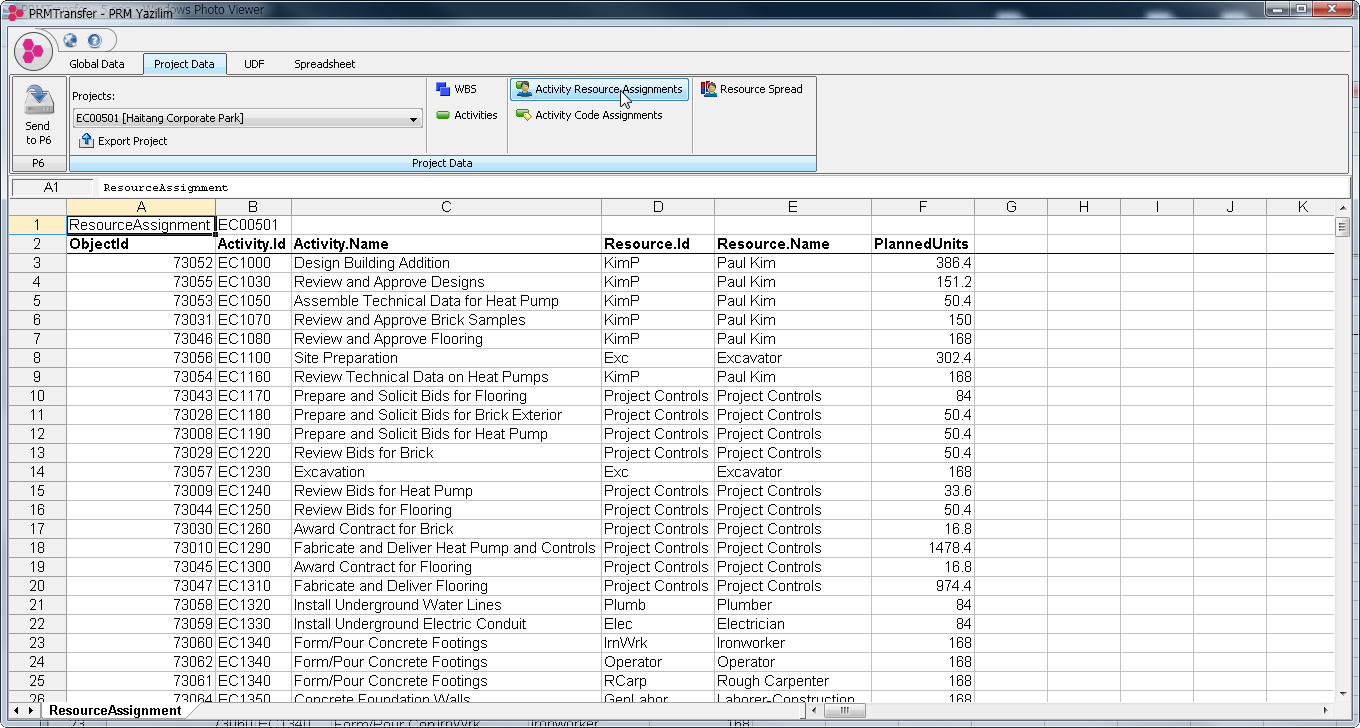Click the cell reference box showing A1

point(51,187)
